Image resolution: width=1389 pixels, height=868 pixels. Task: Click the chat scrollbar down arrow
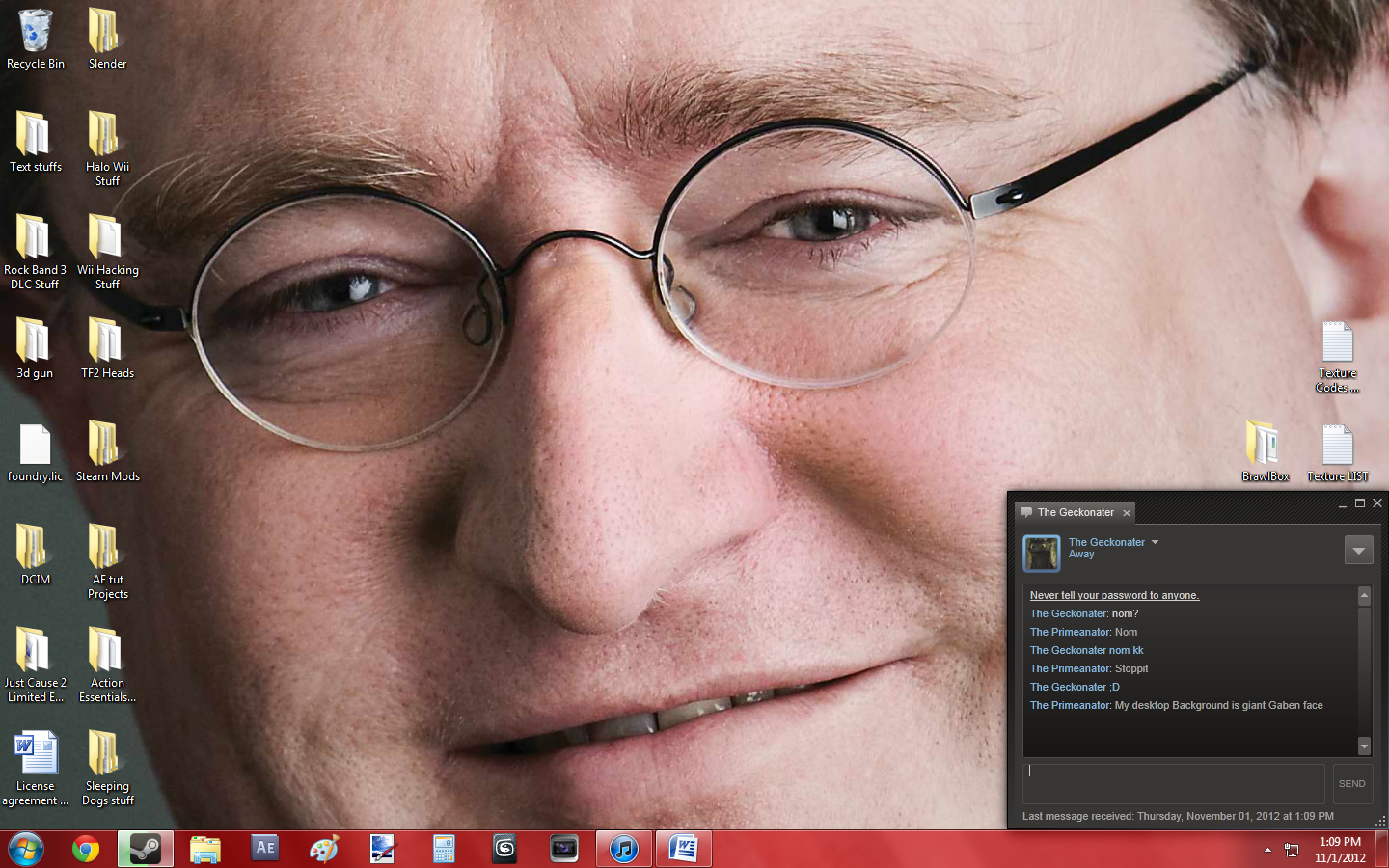point(1363,746)
